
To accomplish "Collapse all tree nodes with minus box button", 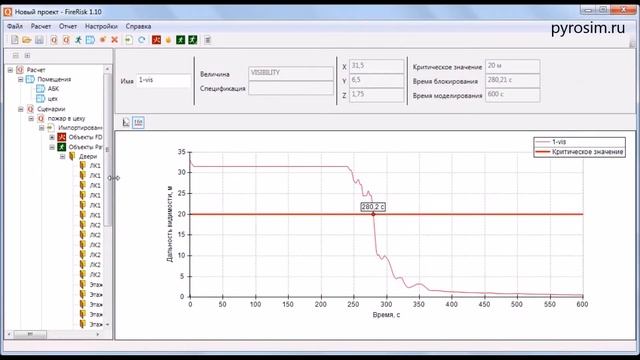I will 16,56.
